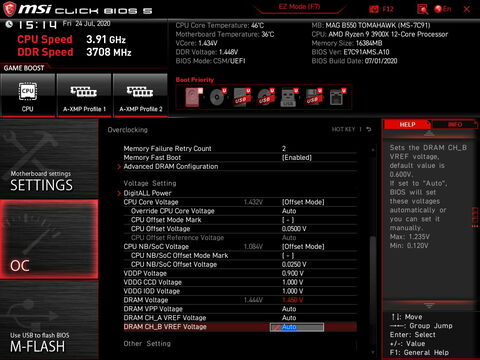Viewport: 480px width, 360px height.
Task: Click the return arrow next to HOT KEY
Action: click(369, 129)
